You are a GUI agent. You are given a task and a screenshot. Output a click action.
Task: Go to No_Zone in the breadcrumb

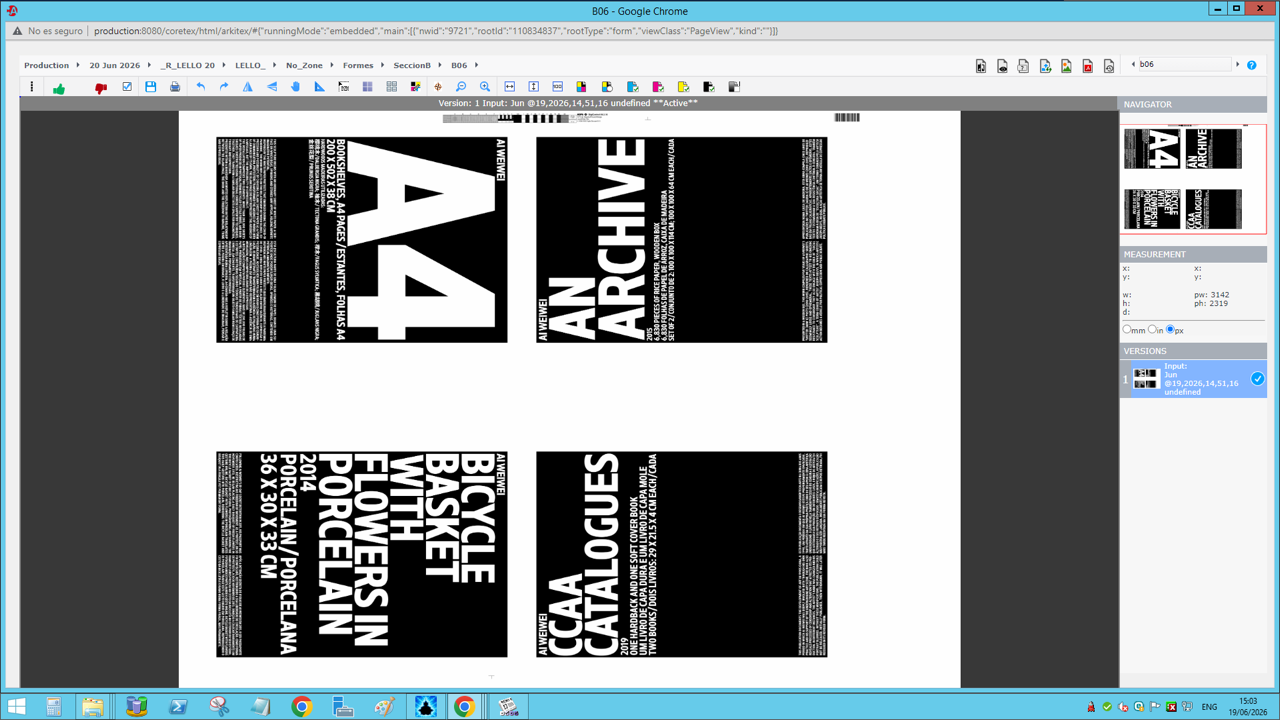(304, 66)
